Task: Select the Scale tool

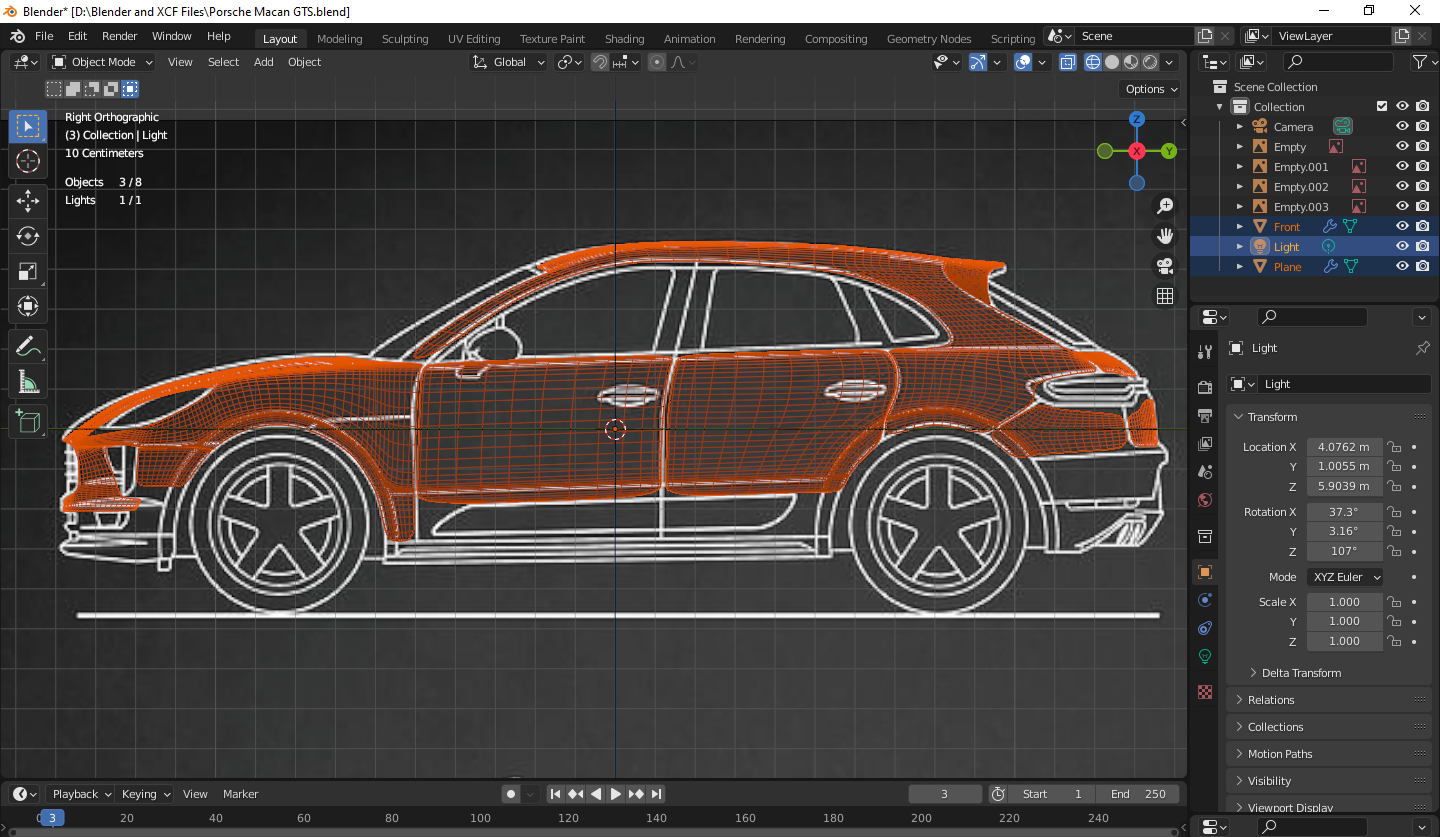Action: (x=28, y=271)
